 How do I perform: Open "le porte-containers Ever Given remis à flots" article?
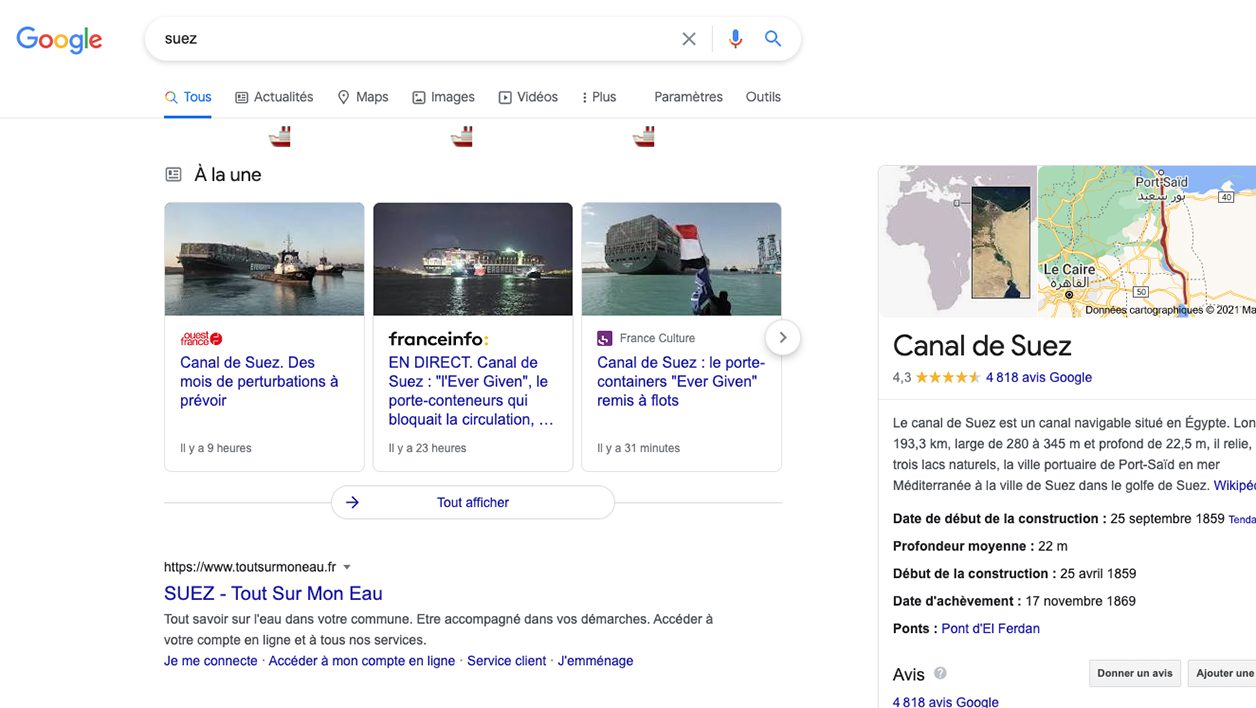coord(681,381)
